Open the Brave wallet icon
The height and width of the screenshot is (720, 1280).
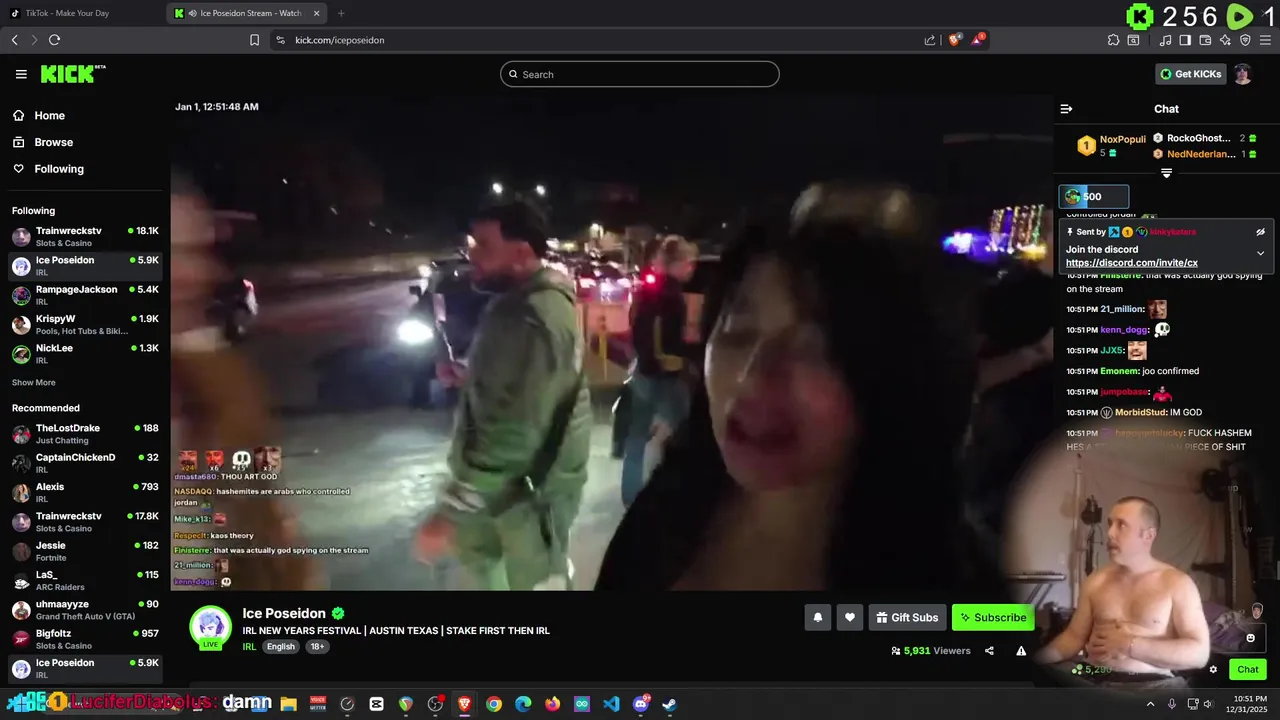(1205, 40)
